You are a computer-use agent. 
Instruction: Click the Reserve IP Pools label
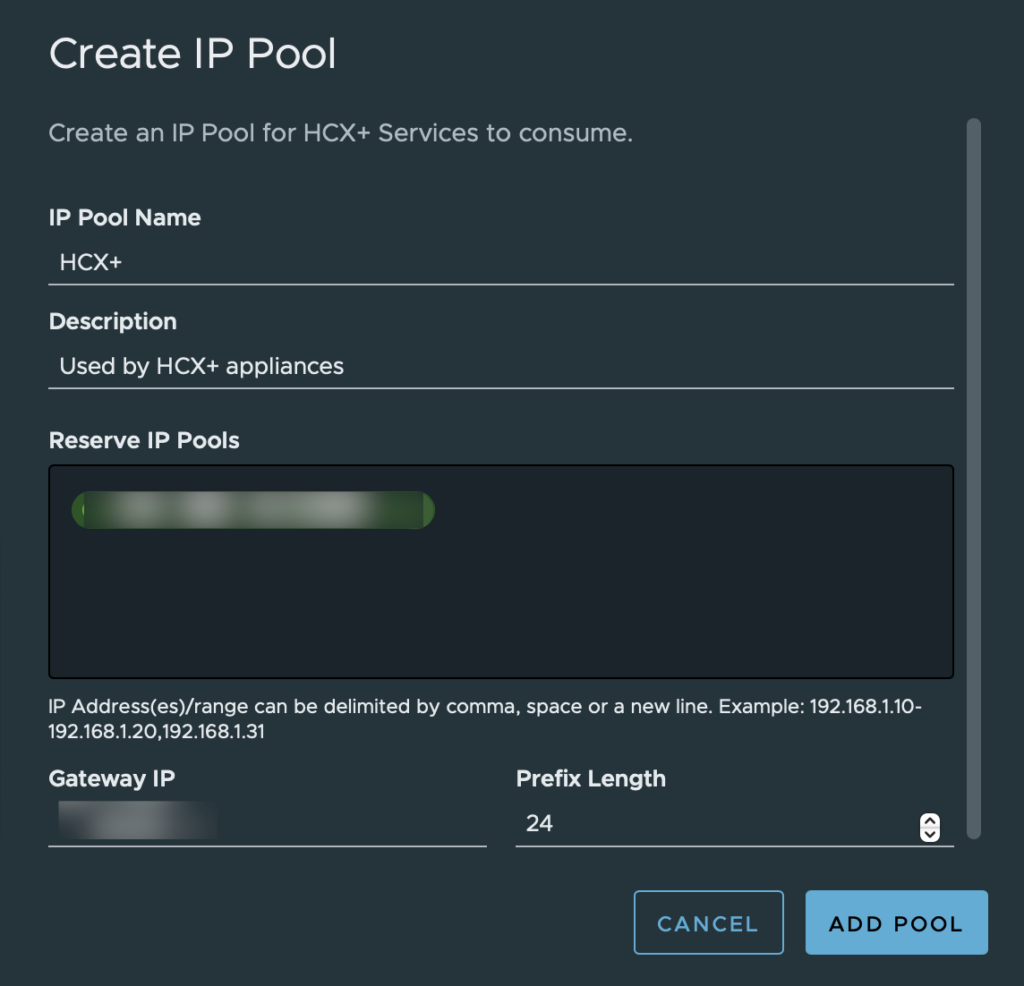click(144, 440)
